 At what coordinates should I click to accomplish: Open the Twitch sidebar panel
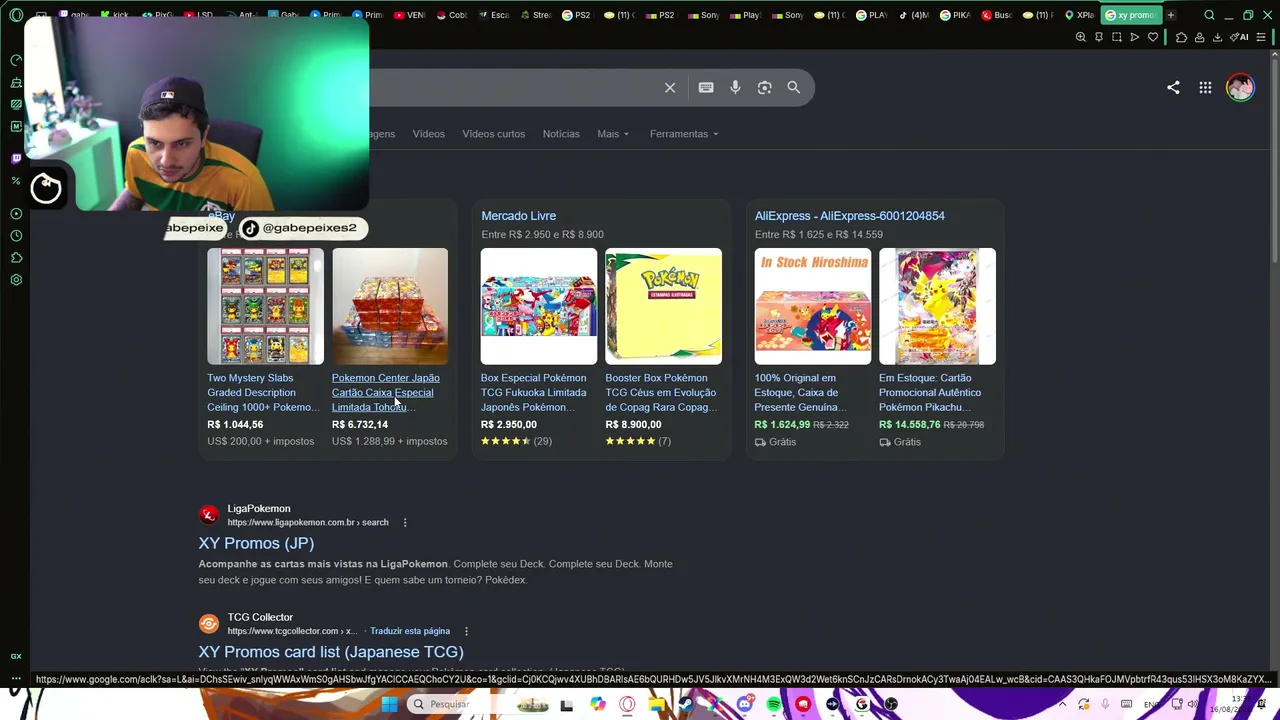(x=16, y=159)
